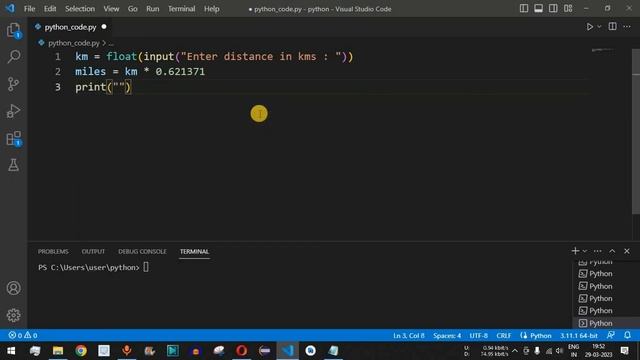Open the File menu
The height and width of the screenshot is (360, 640).
[29, 9]
